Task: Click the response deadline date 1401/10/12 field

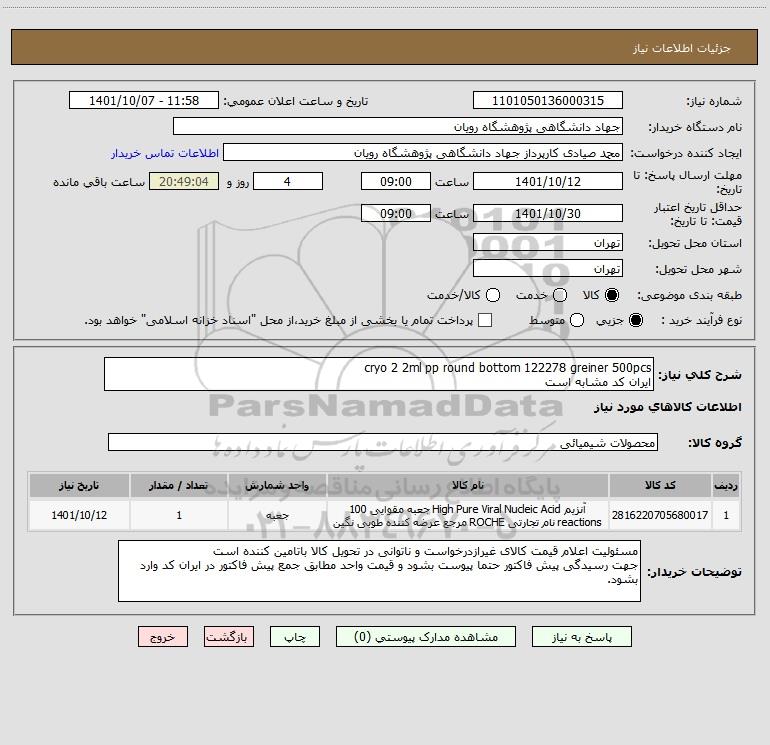Action: (548, 182)
